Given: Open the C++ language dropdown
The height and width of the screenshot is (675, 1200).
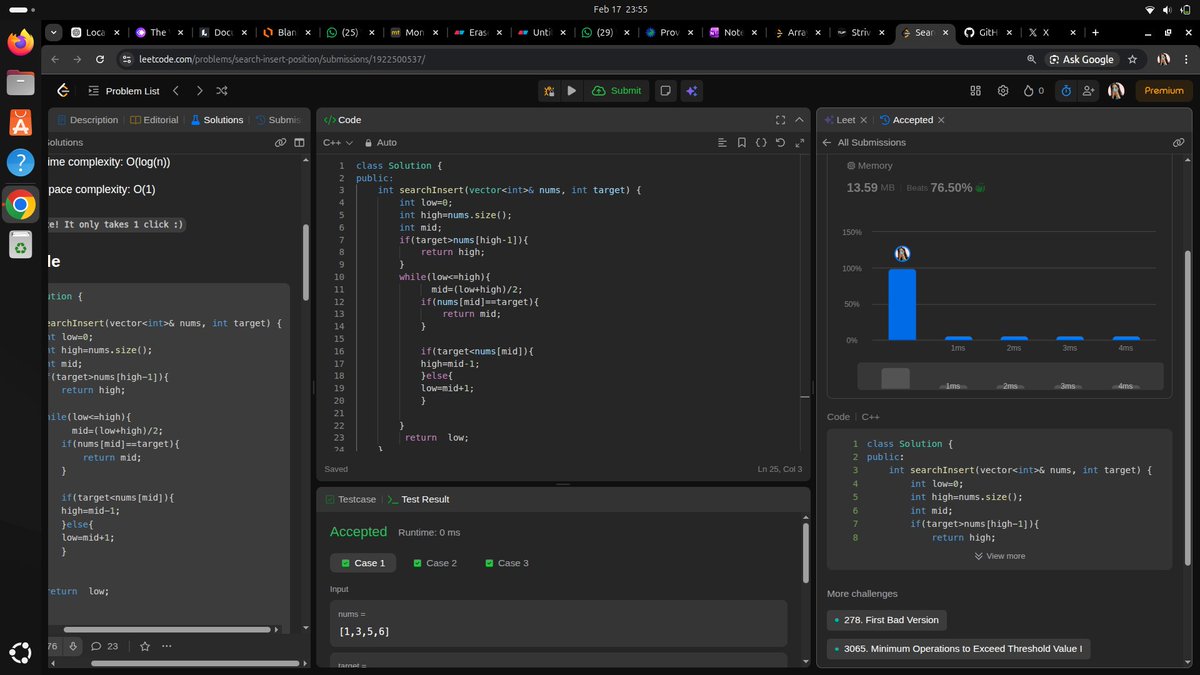Looking at the screenshot, I should click(x=336, y=143).
